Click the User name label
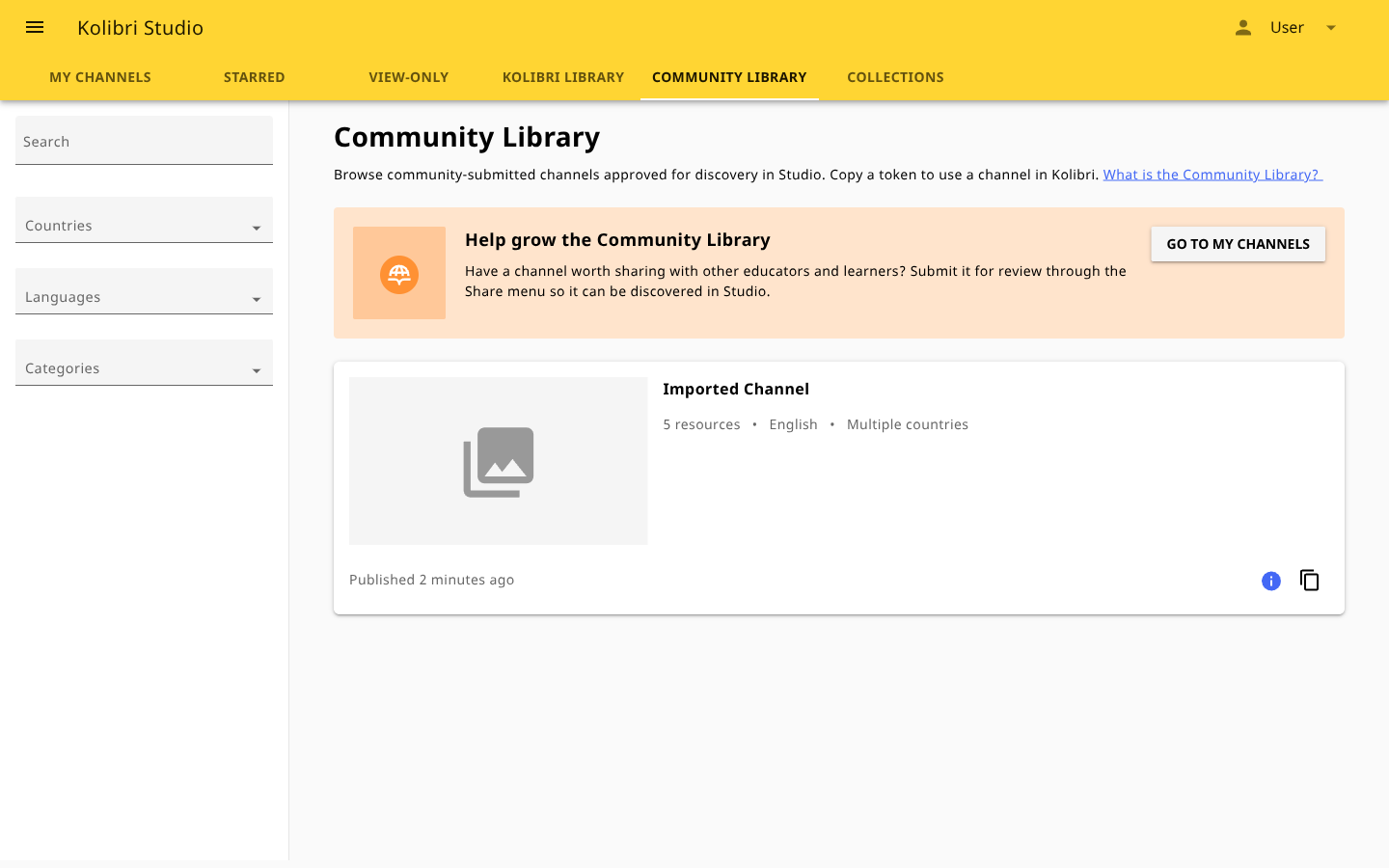The image size is (1389, 868). (1287, 27)
